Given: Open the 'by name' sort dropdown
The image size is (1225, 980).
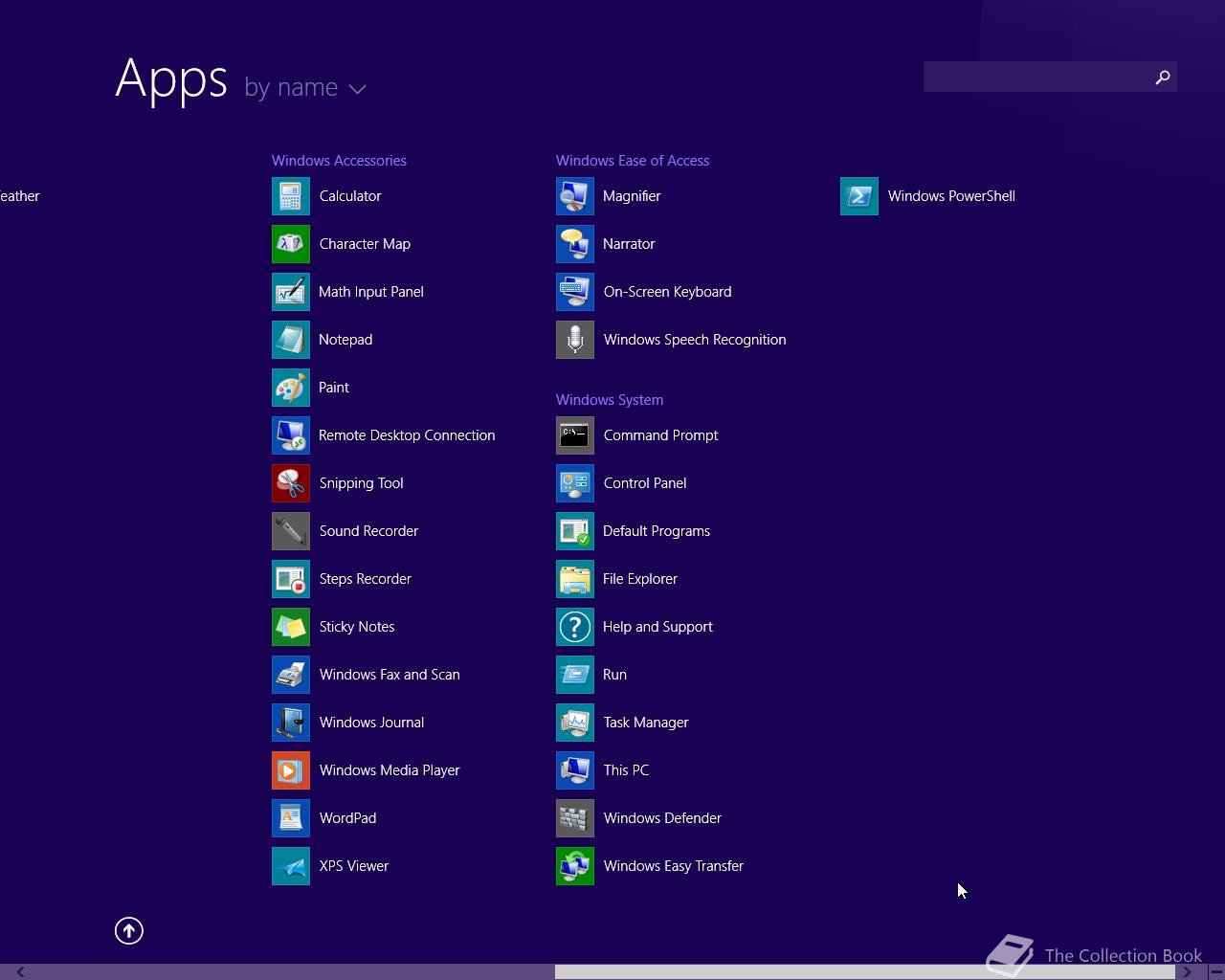Looking at the screenshot, I should [x=305, y=87].
